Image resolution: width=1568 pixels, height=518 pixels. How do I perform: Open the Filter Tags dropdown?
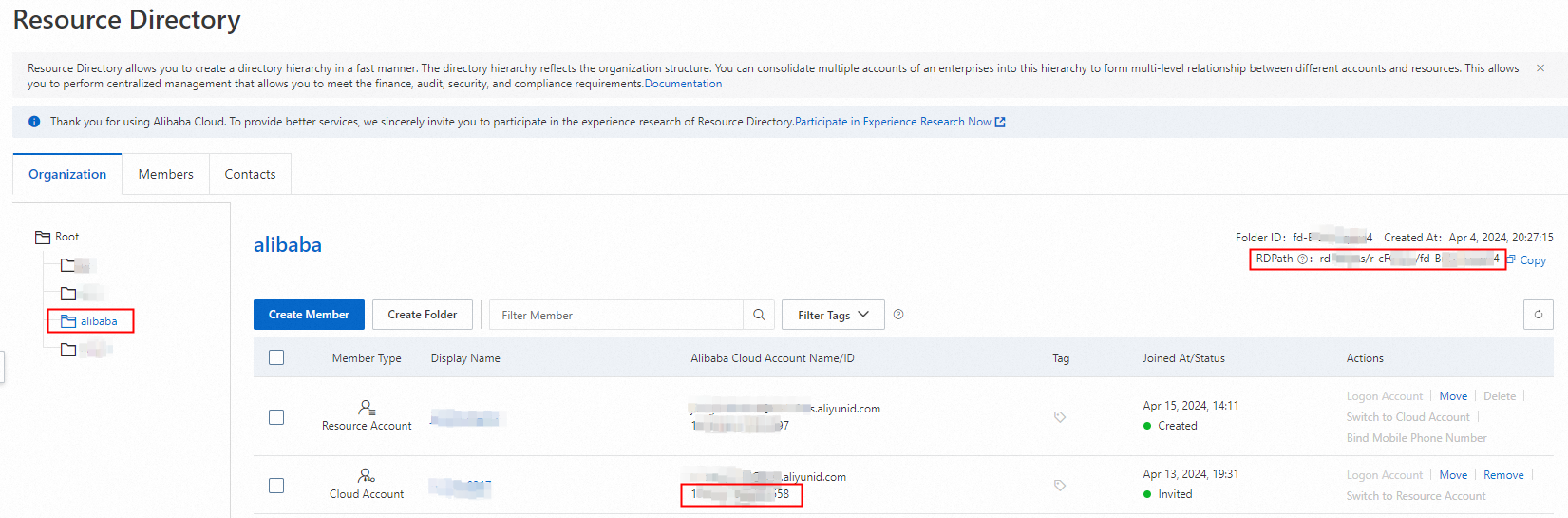pyautogui.click(x=833, y=315)
